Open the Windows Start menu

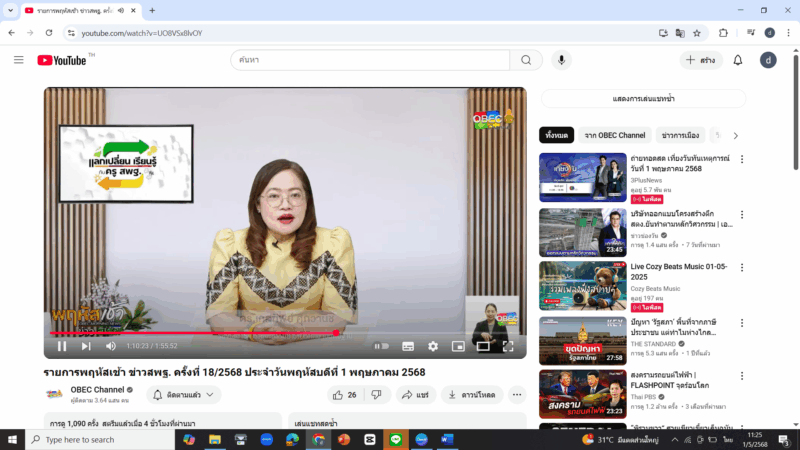(12, 439)
